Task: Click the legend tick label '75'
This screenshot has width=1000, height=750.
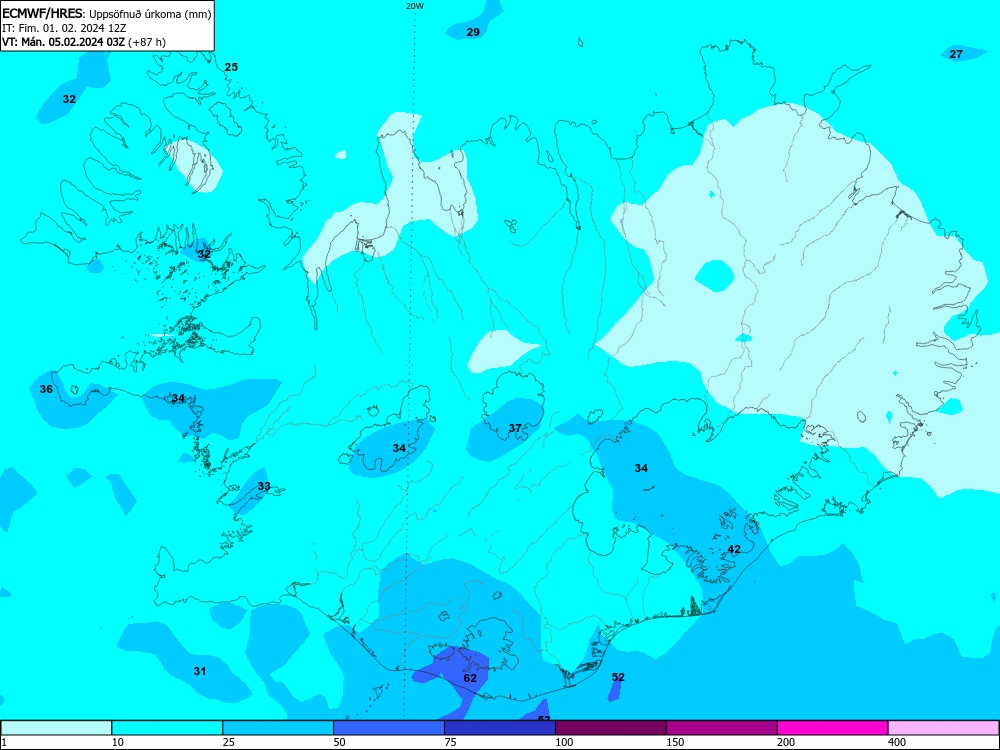Action: (451, 742)
